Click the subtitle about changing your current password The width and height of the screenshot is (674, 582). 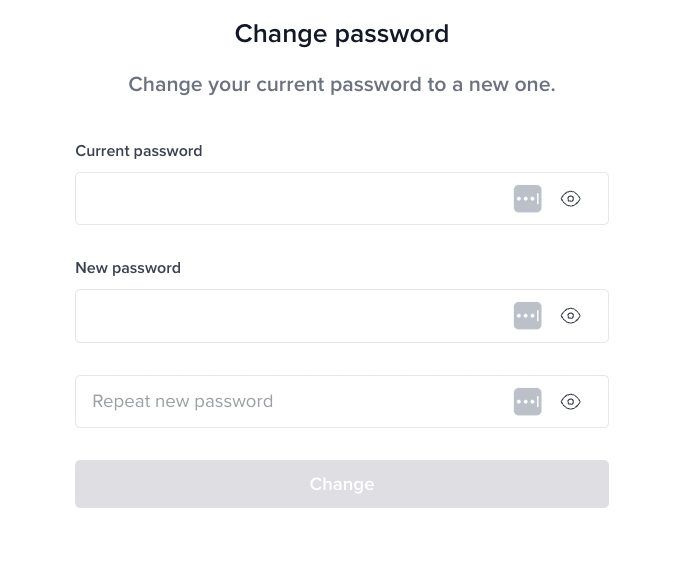click(342, 85)
